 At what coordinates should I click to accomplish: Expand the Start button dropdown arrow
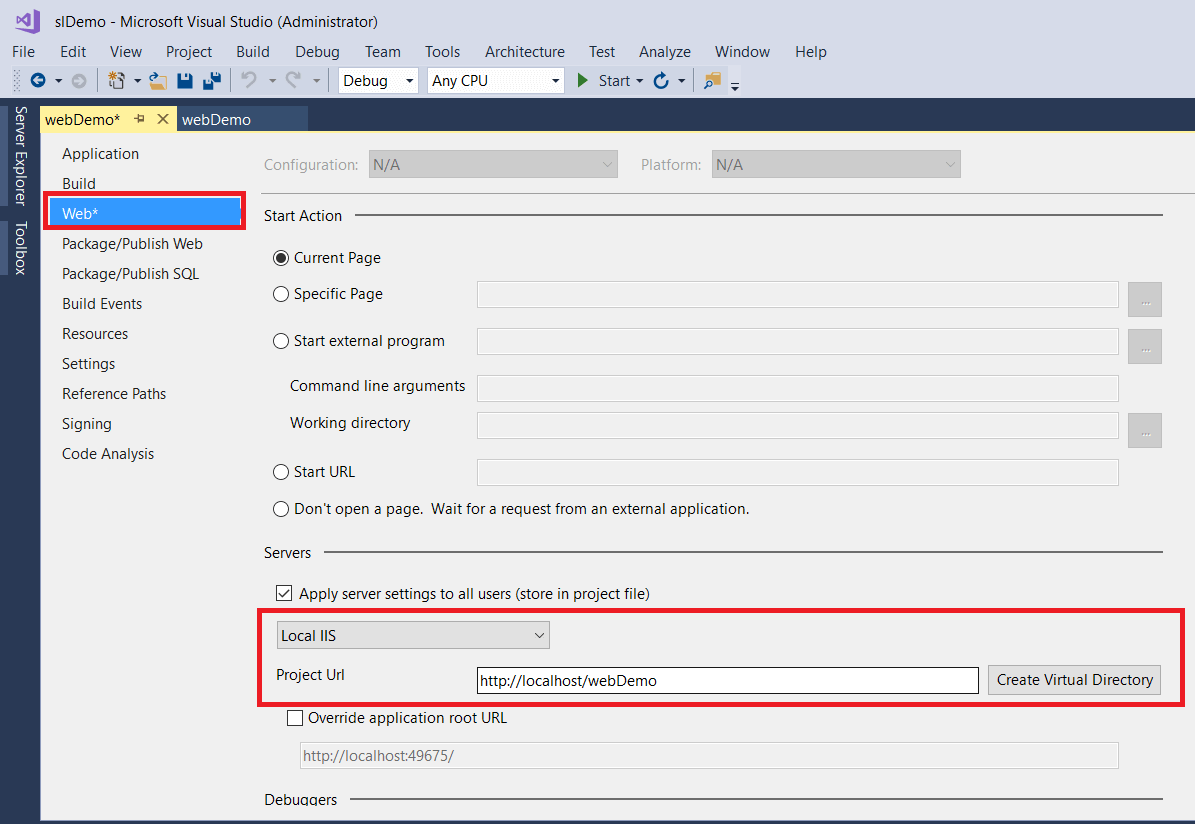coord(639,81)
